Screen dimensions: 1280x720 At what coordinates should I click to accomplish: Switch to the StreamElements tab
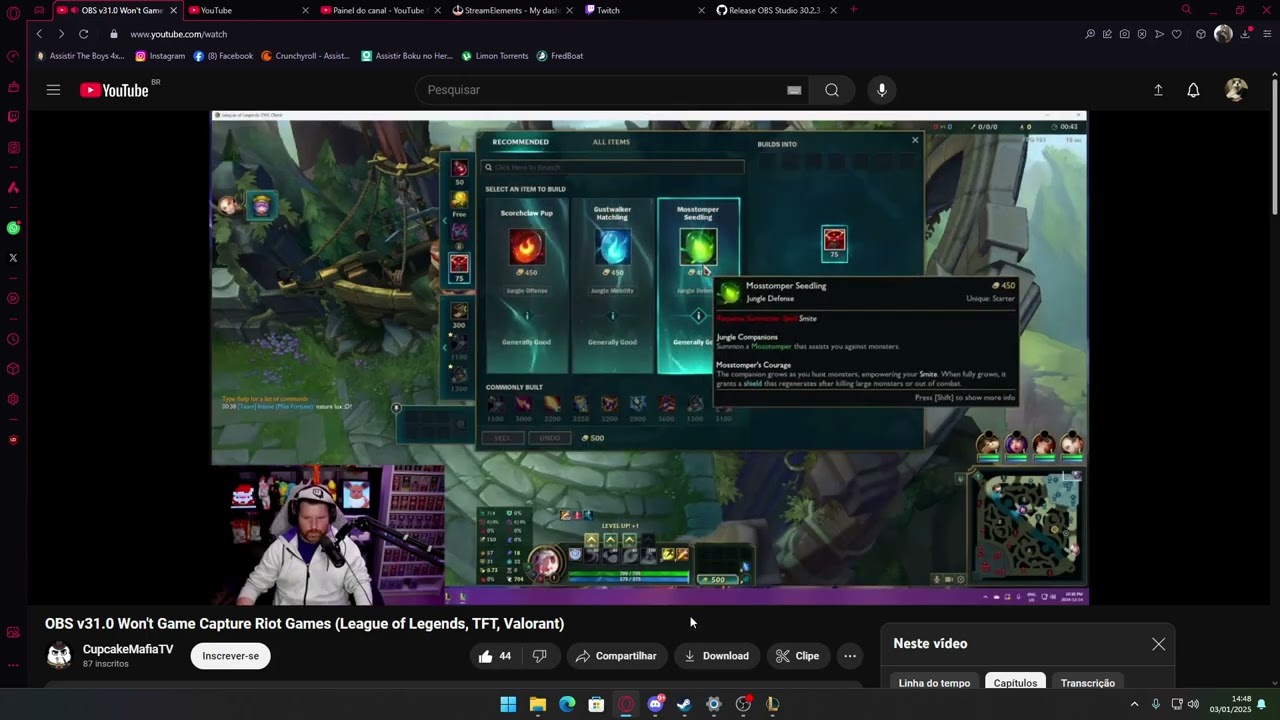511,10
